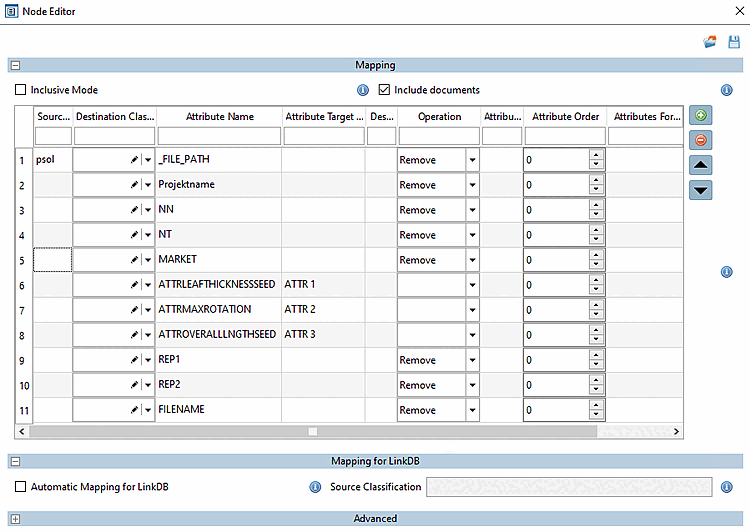The width and height of the screenshot is (750, 532).
Task: Click the open/load mapping icon
Action: tap(710, 42)
